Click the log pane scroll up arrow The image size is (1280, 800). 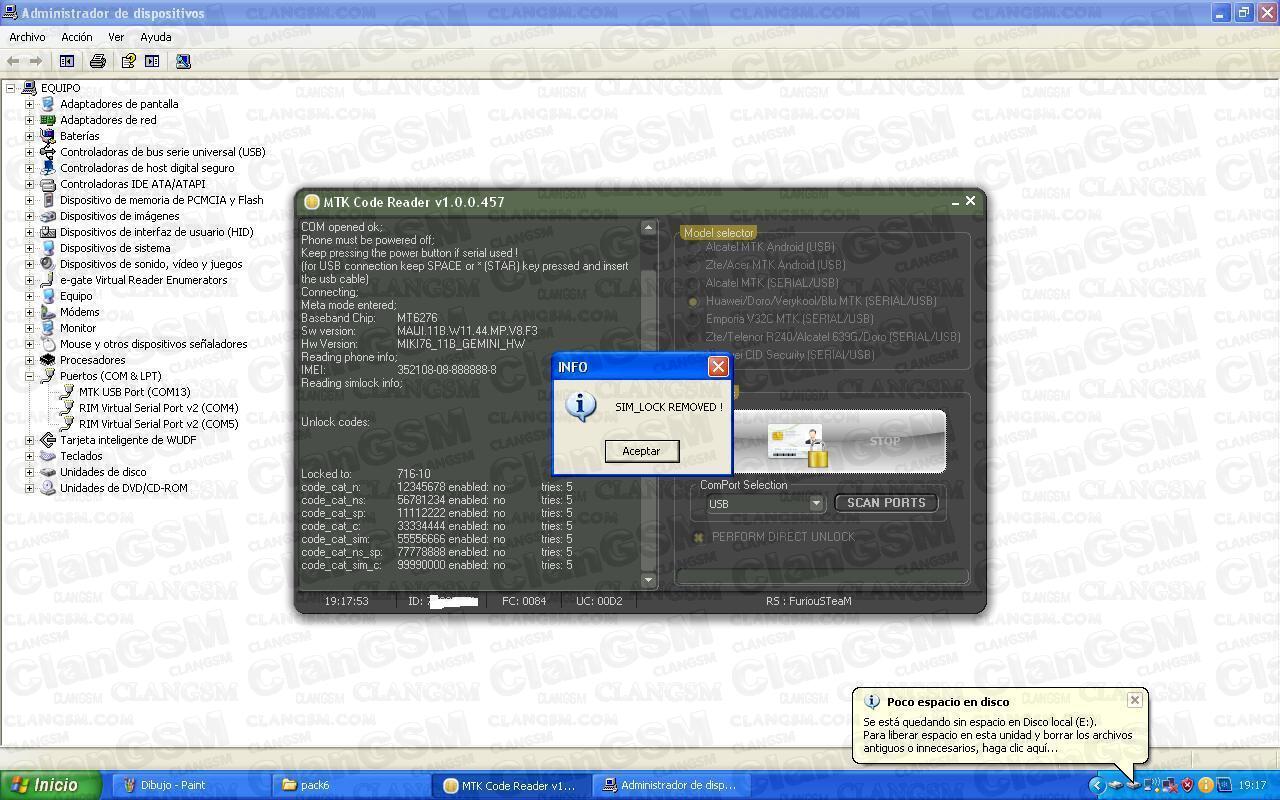tap(648, 228)
